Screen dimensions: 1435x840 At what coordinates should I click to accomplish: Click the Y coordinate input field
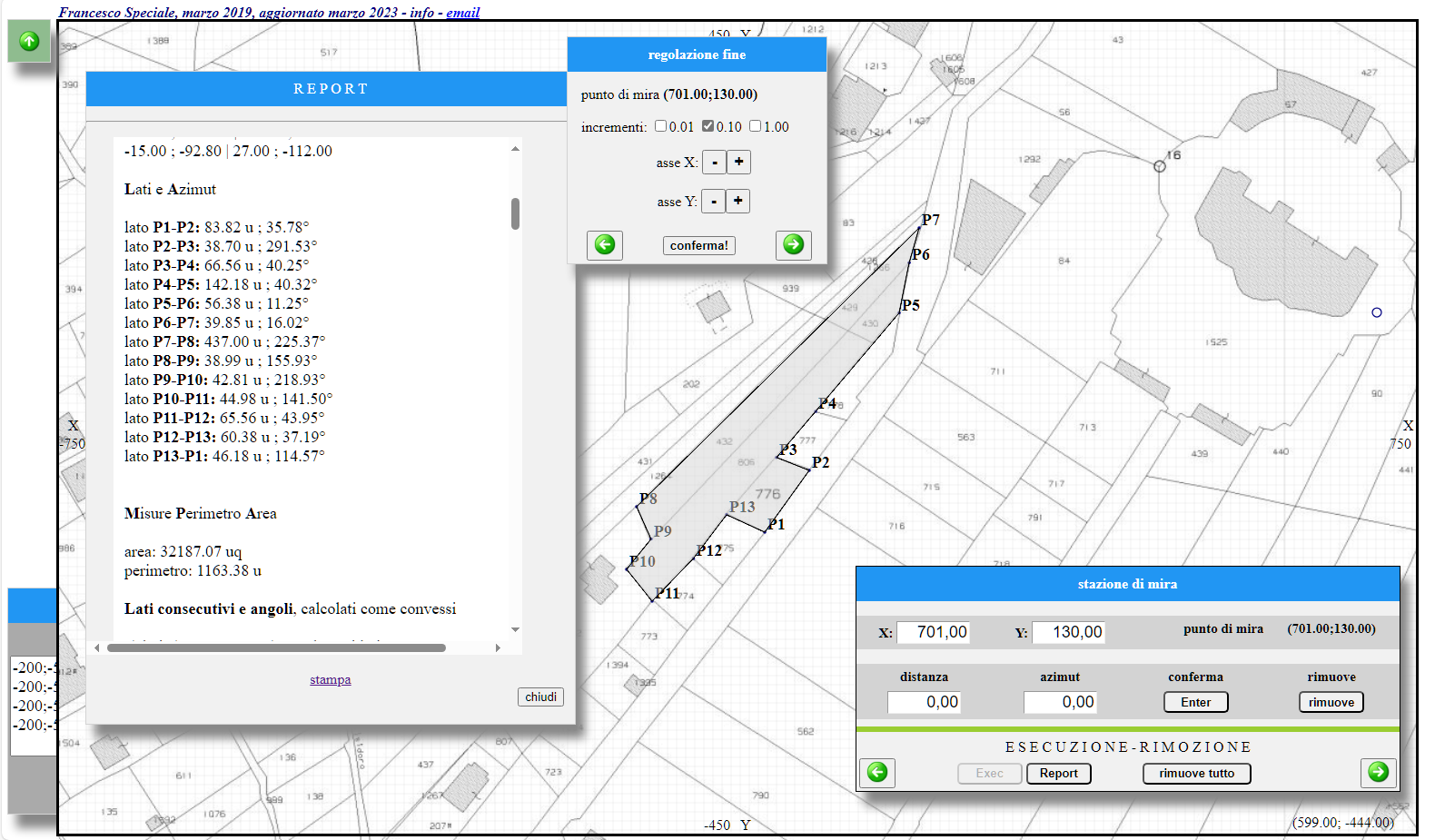click(1068, 632)
